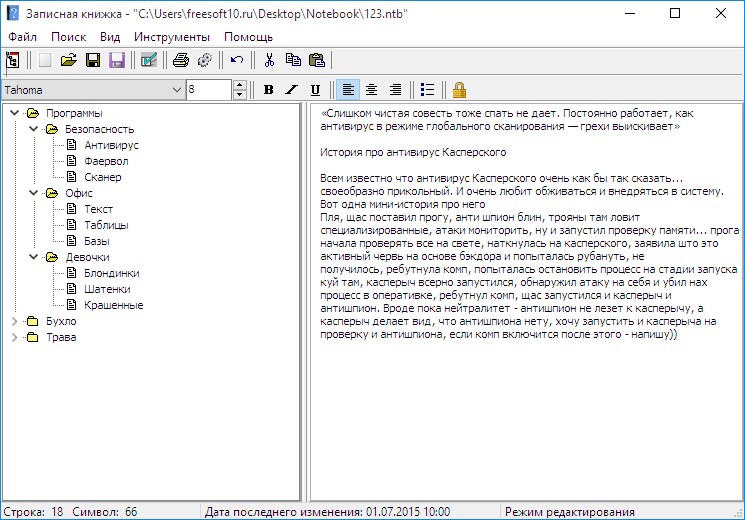
Task: Select the Офис folder
Action: pyautogui.click(x=79, y=193)
